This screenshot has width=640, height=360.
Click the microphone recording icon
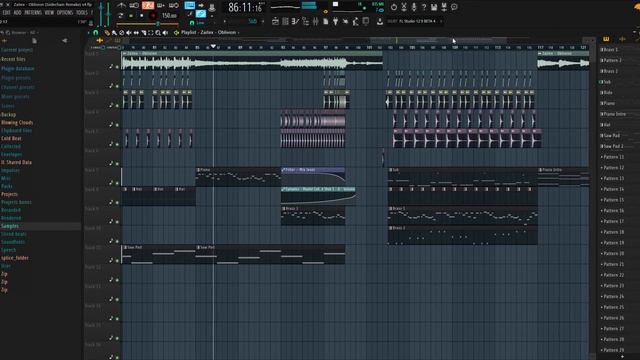414,7
